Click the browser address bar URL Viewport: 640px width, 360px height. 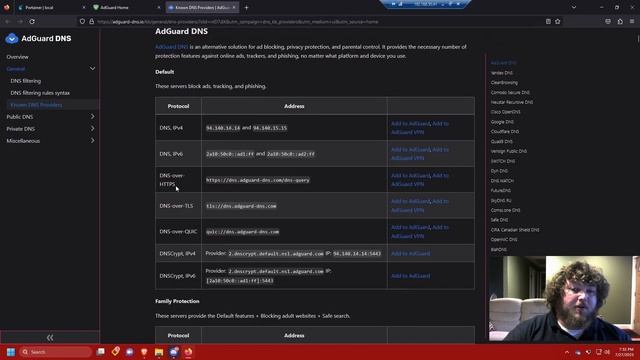(x=238, y=22)
